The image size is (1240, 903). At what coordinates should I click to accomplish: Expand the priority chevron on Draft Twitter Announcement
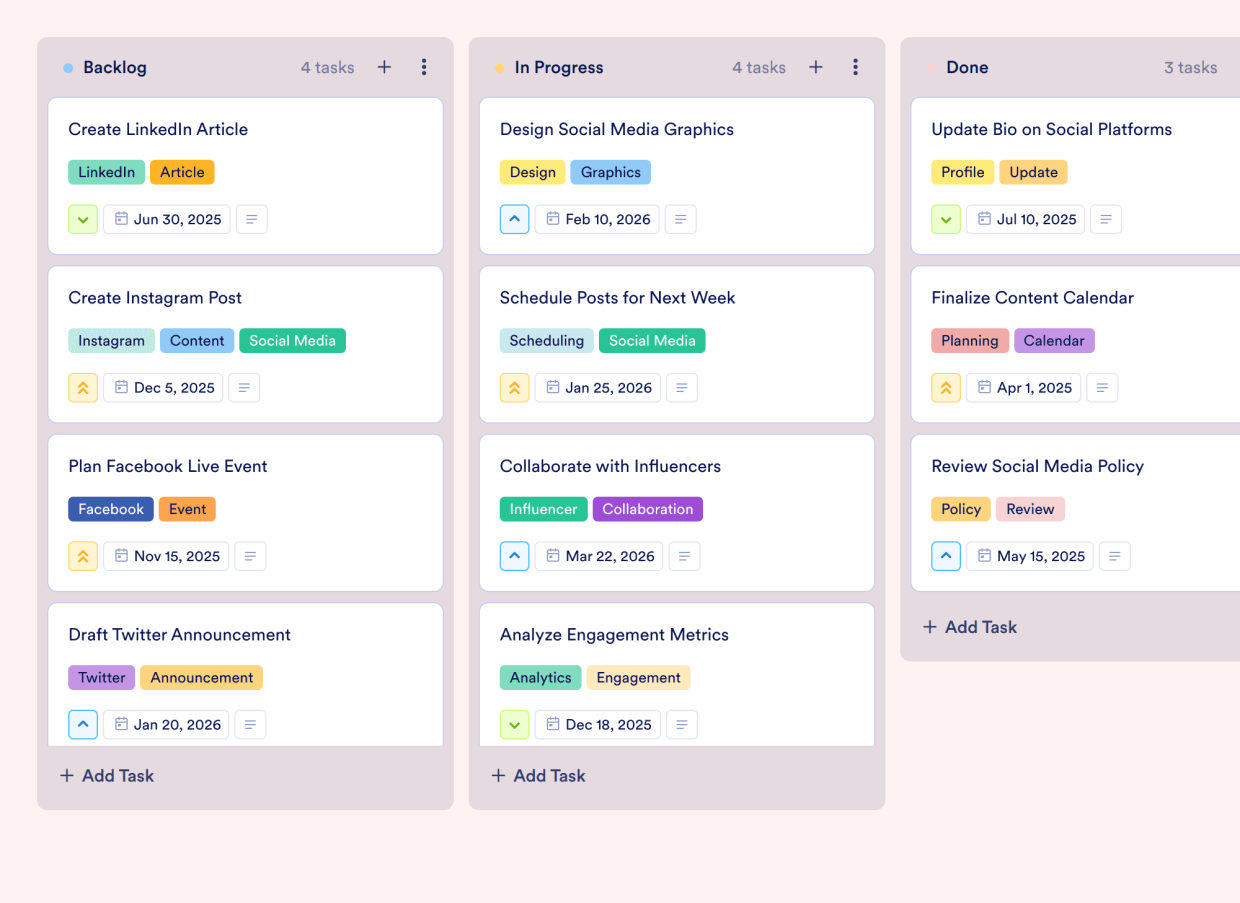pos(83,724)
